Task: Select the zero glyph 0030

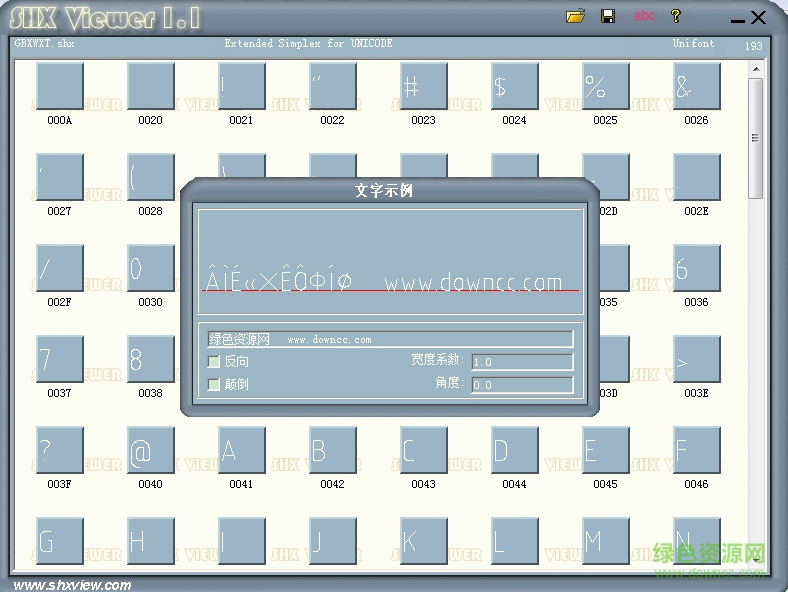Action: pos(150,268)
